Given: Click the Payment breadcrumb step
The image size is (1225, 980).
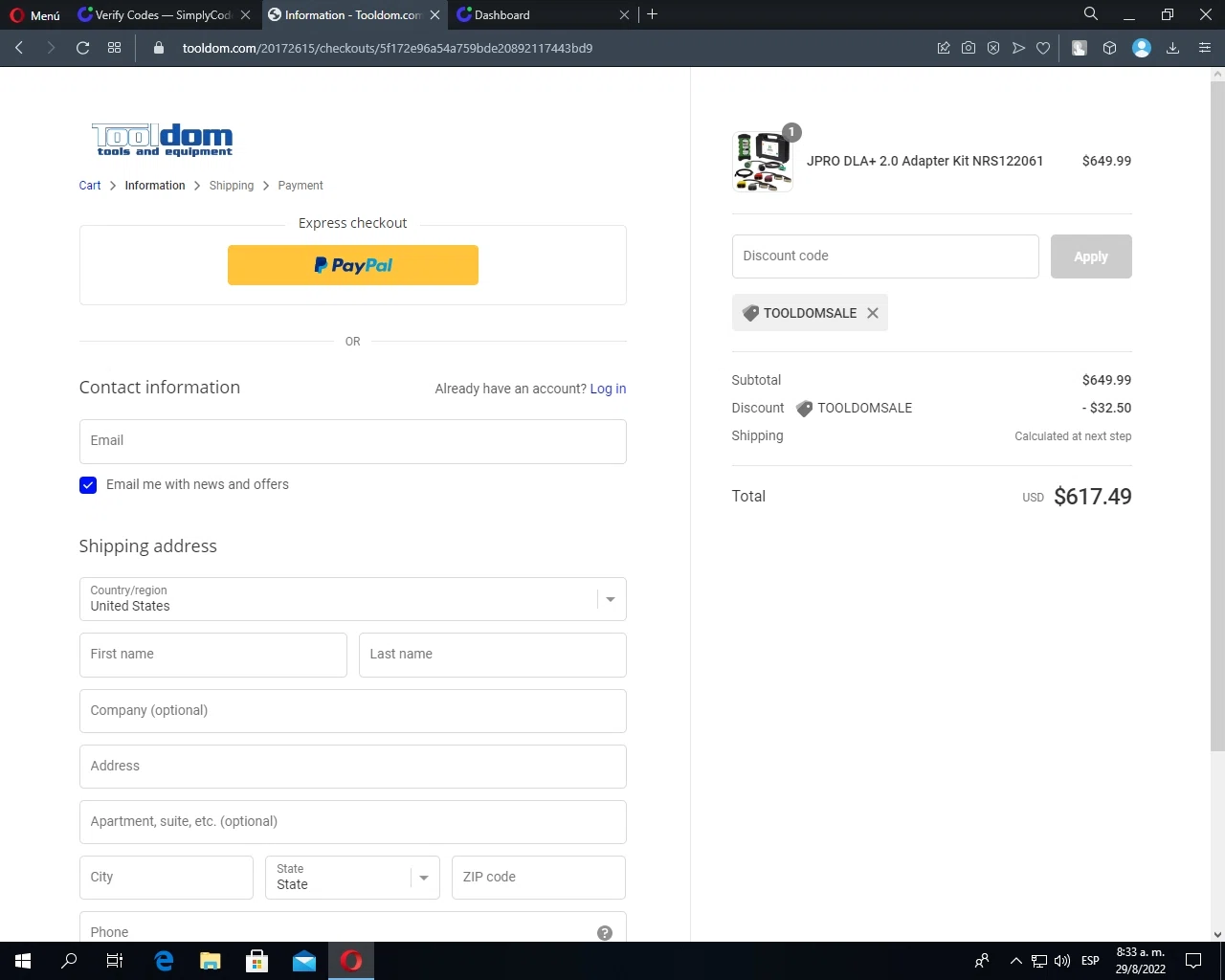Looking at the screenshot, I should pos(301,186).
